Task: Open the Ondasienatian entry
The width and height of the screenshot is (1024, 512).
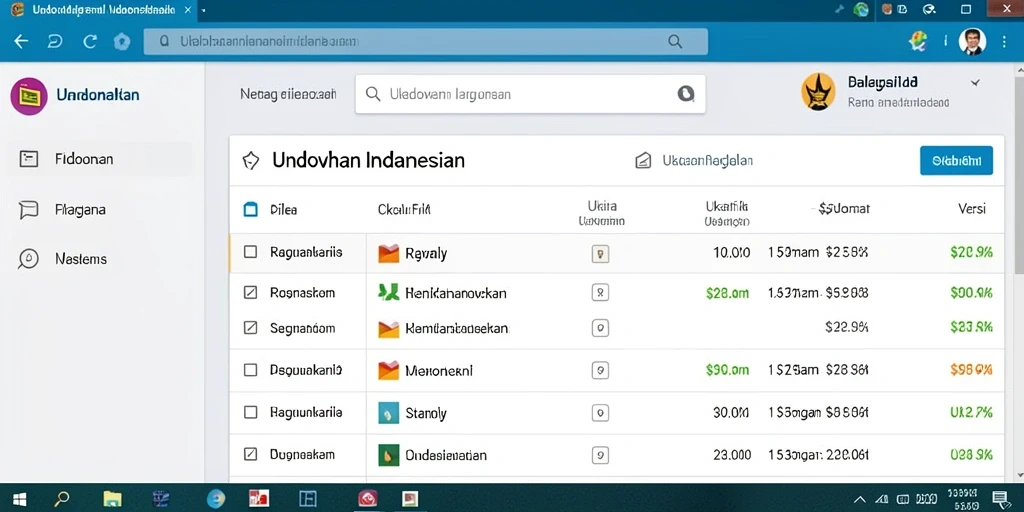Action: pyautogui.click(x=446, y=455)
